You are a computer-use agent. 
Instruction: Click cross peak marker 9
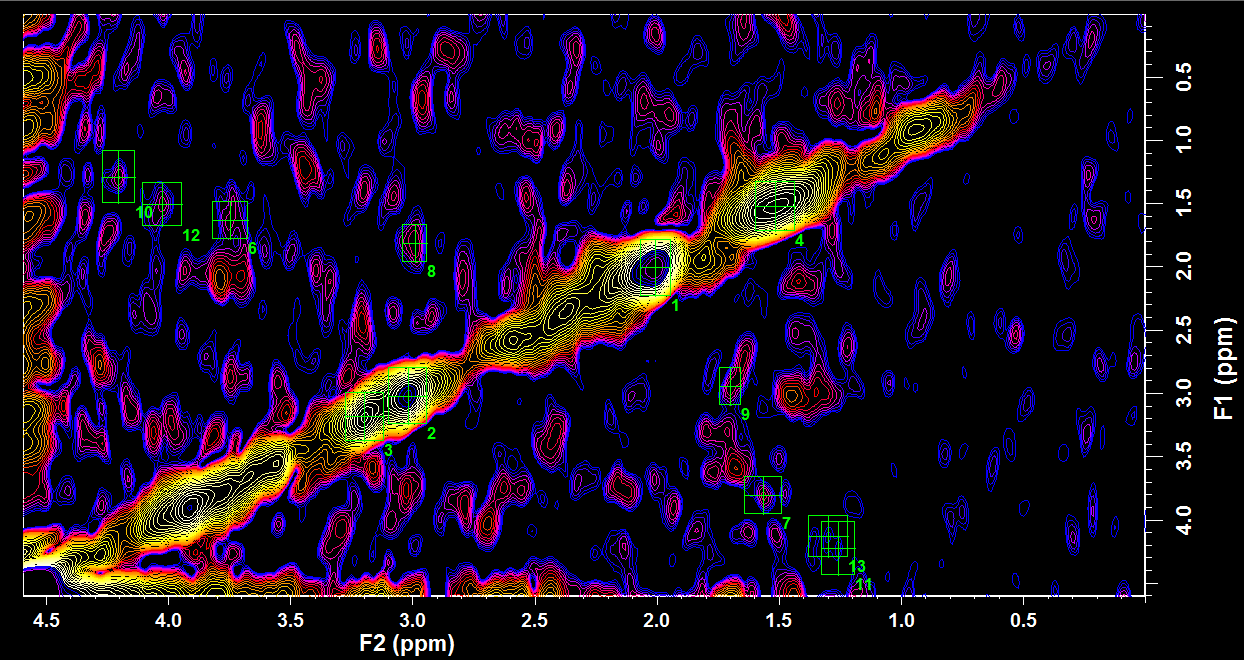point(730,385)
